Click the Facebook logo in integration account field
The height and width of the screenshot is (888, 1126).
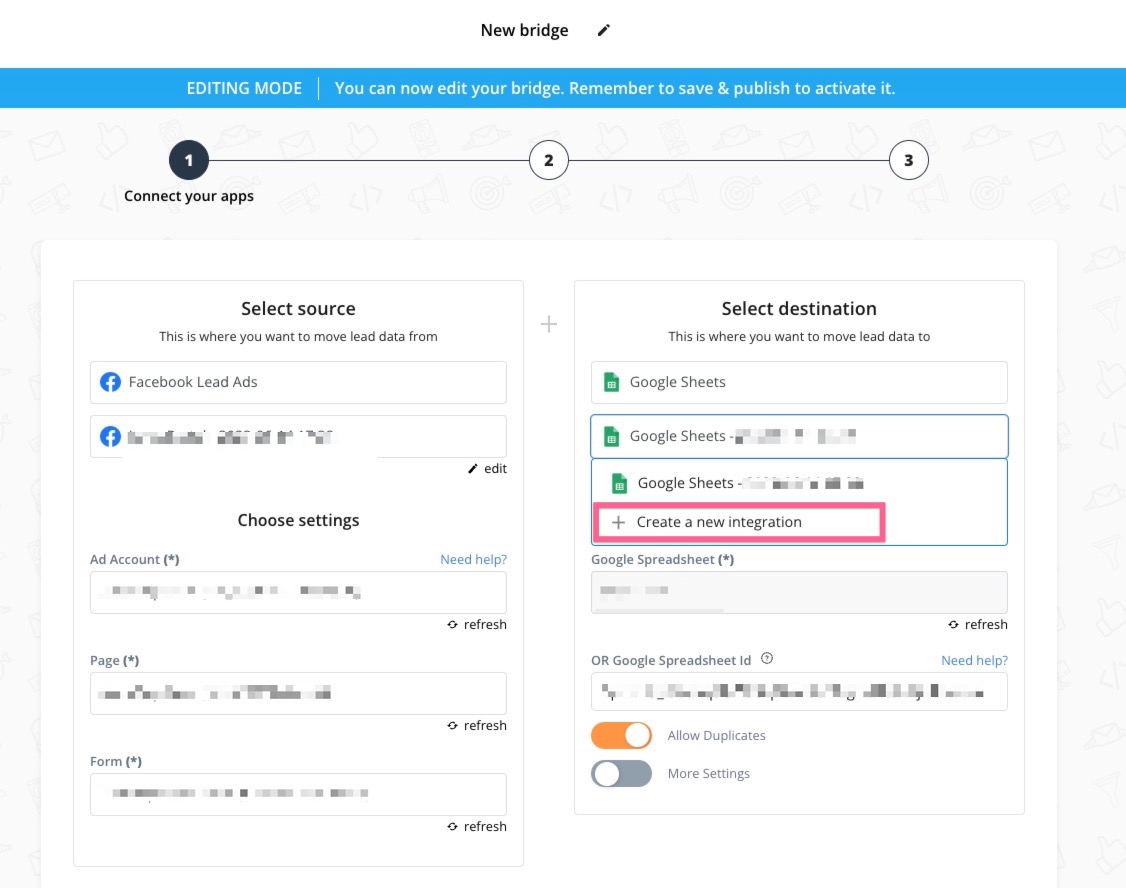(x=110, y=436)
